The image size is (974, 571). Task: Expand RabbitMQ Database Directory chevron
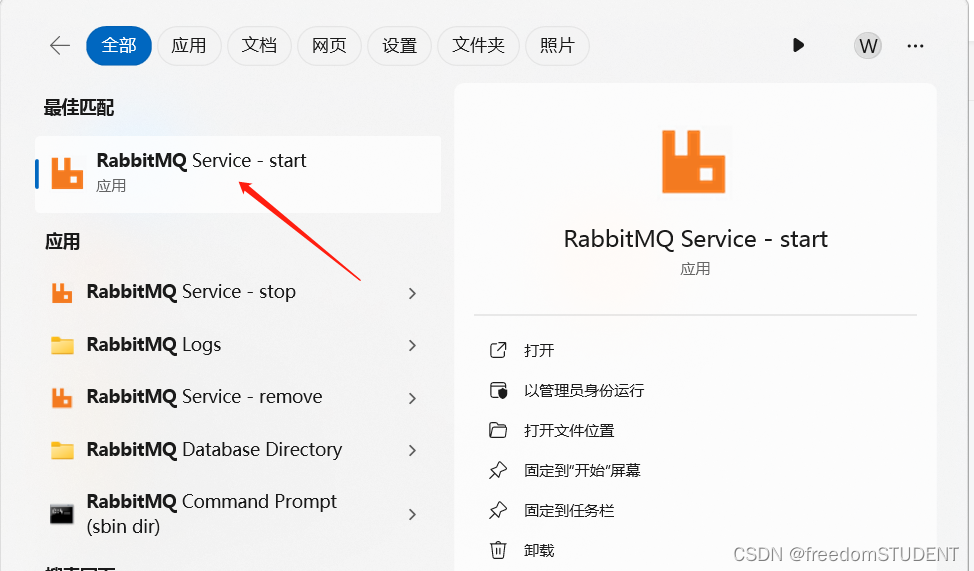(x=412, y=450)
